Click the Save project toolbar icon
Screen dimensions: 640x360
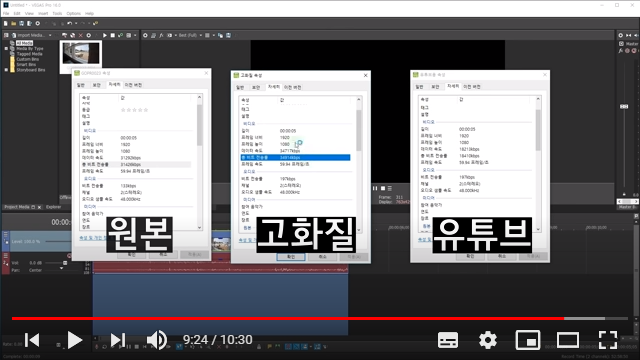(x=21, y=24)
